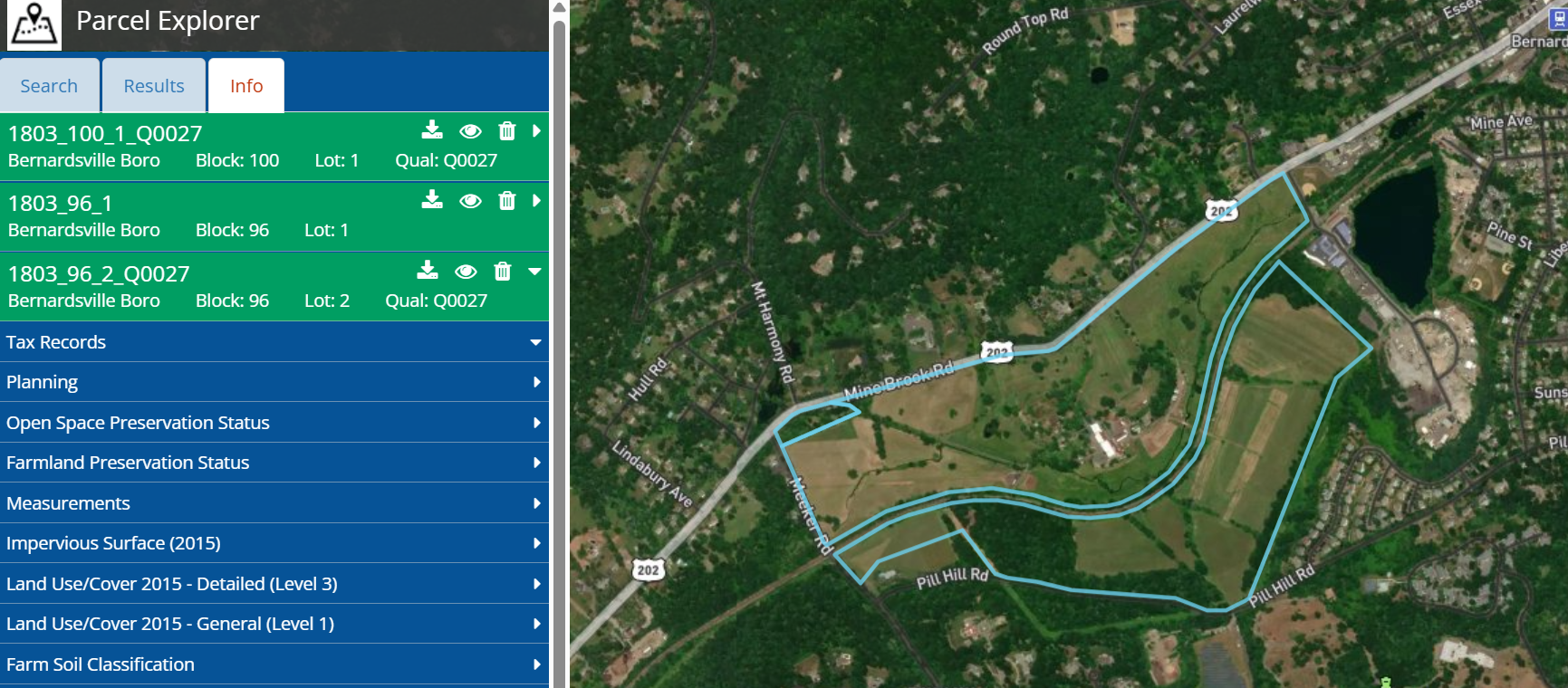Toggle visibility of parcel 1803_100_1_Q0027
Image resolution: width=1568 pixels, height=688 pixels.
click(470, 131)
